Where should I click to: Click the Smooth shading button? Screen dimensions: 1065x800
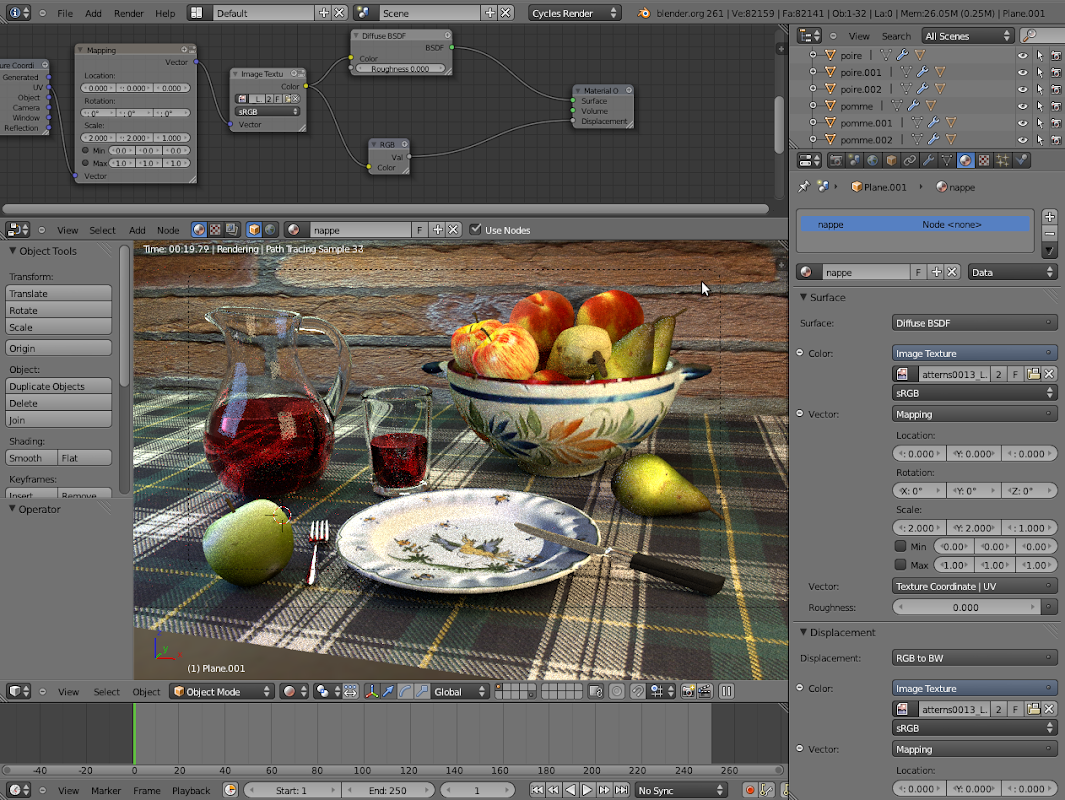pyautogui.click(x=32, y=458)
